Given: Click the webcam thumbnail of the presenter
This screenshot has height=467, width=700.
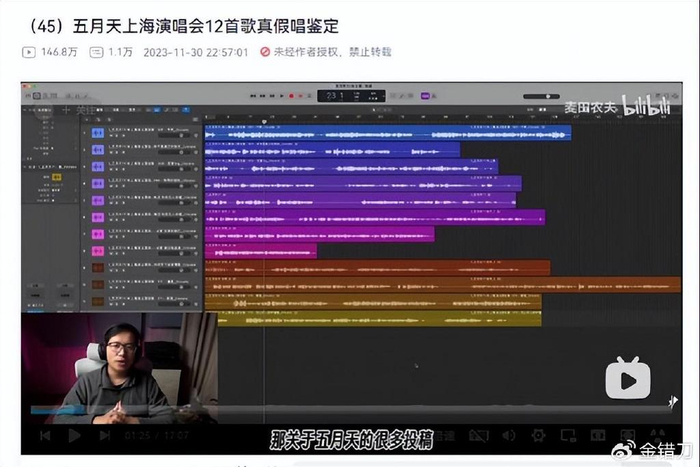Looking at the screenshot, I should [119, 368].
